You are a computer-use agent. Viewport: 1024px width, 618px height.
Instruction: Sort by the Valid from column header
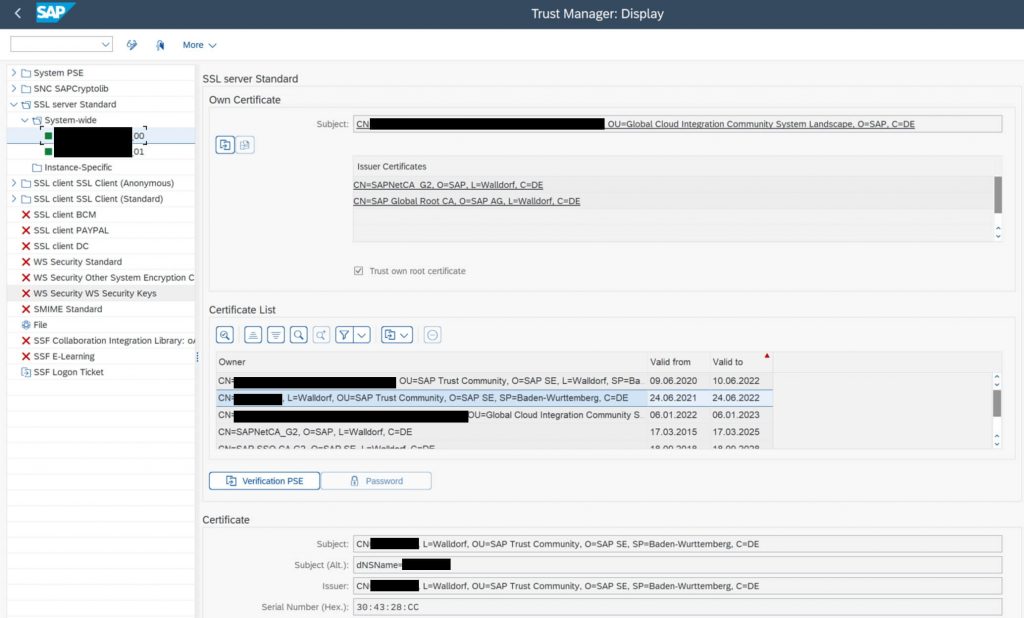tap(677, 362)
